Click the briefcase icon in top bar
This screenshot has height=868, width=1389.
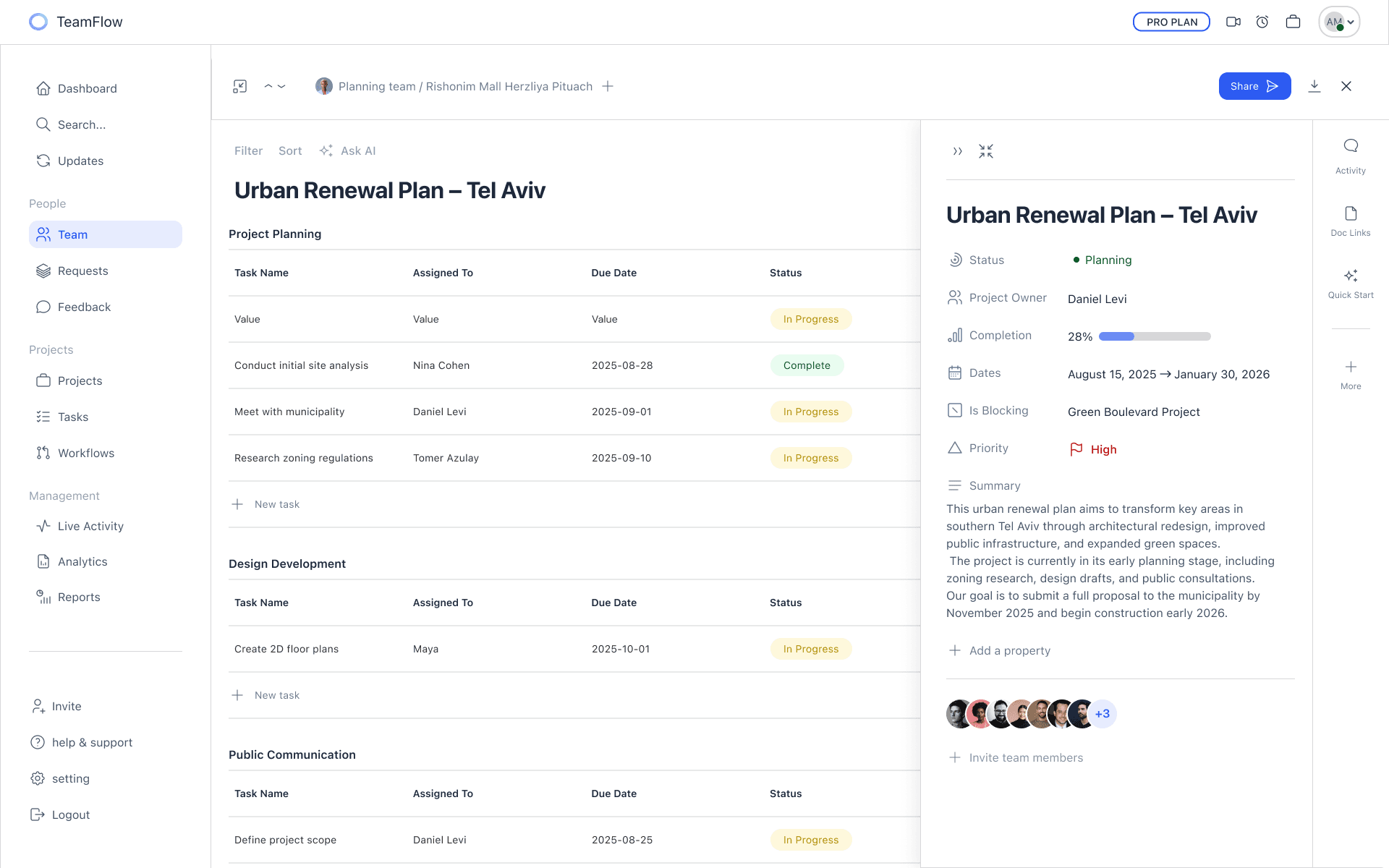click(x=1293, y=22)
